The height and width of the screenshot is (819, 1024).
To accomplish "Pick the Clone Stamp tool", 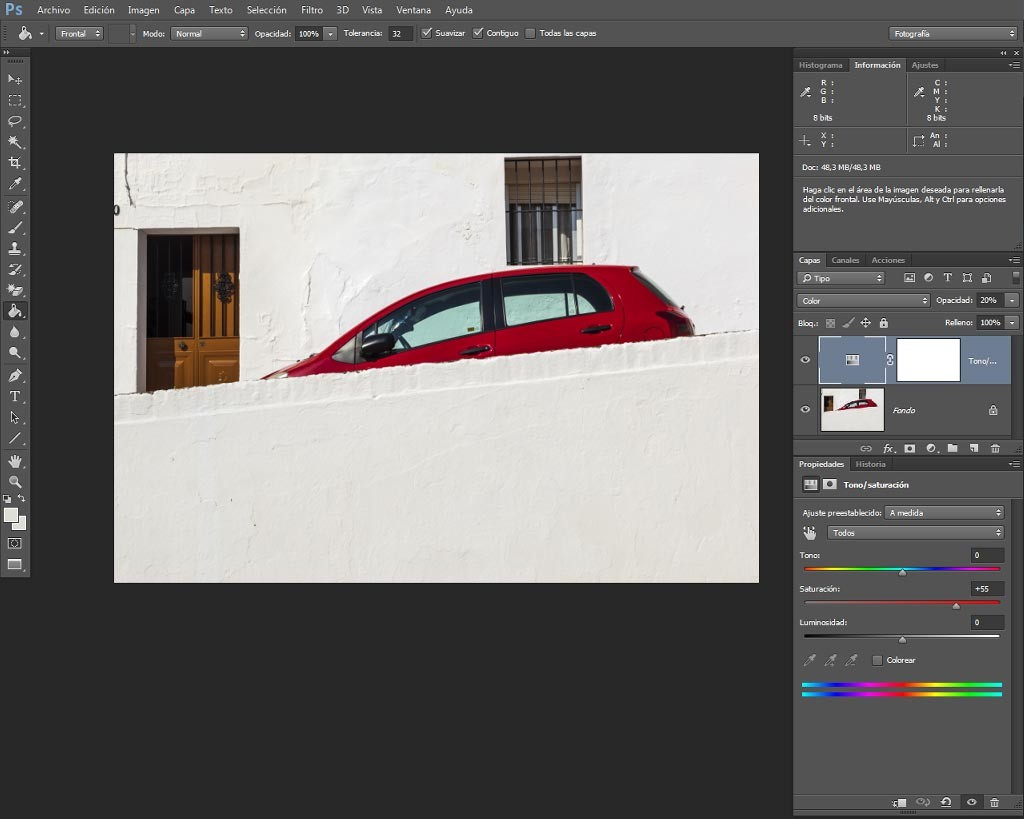I will 15,249.
